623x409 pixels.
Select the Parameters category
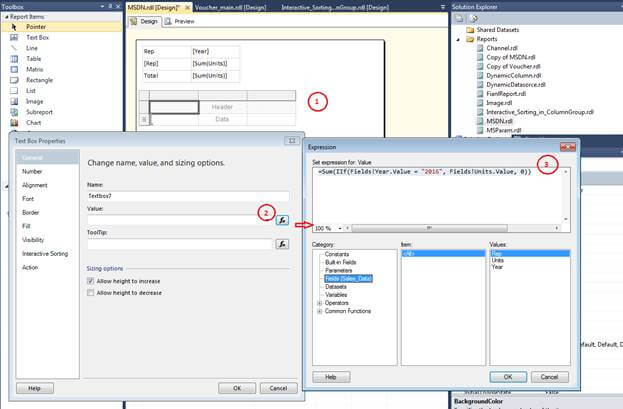point(339,270)
